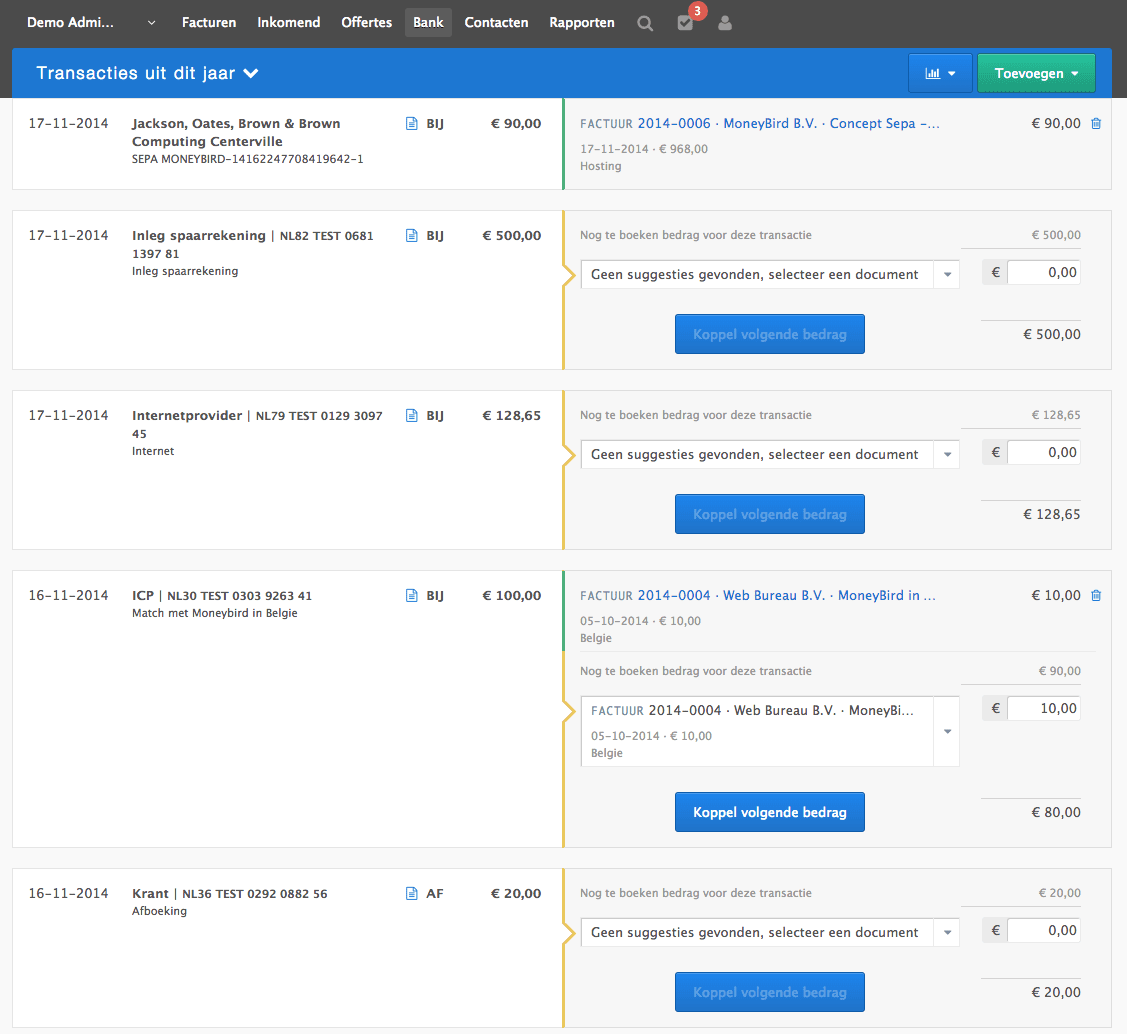The height and width of the screenshot is (1034, 1127).
Task: Click document icon for Internetprovider transaction
Action: tap(411, 416)
